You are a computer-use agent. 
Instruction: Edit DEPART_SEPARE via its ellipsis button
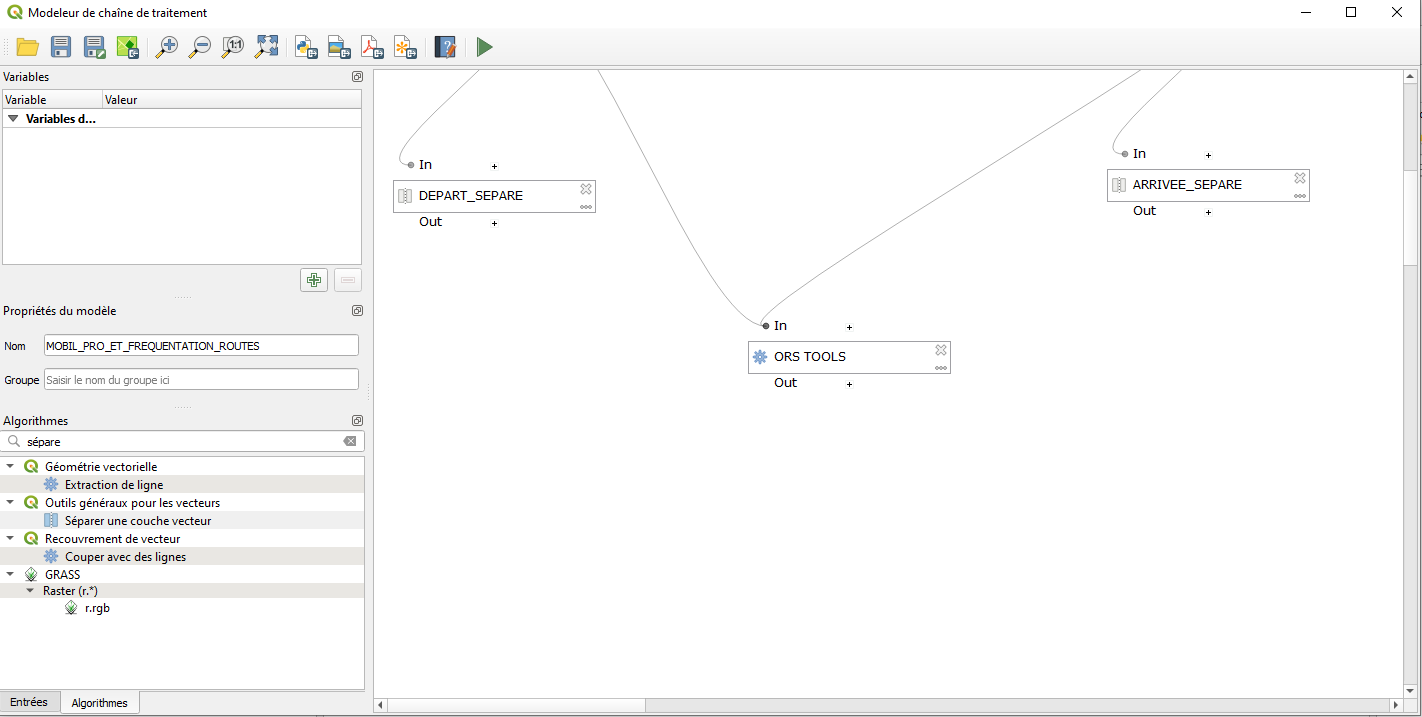(586, 207)
